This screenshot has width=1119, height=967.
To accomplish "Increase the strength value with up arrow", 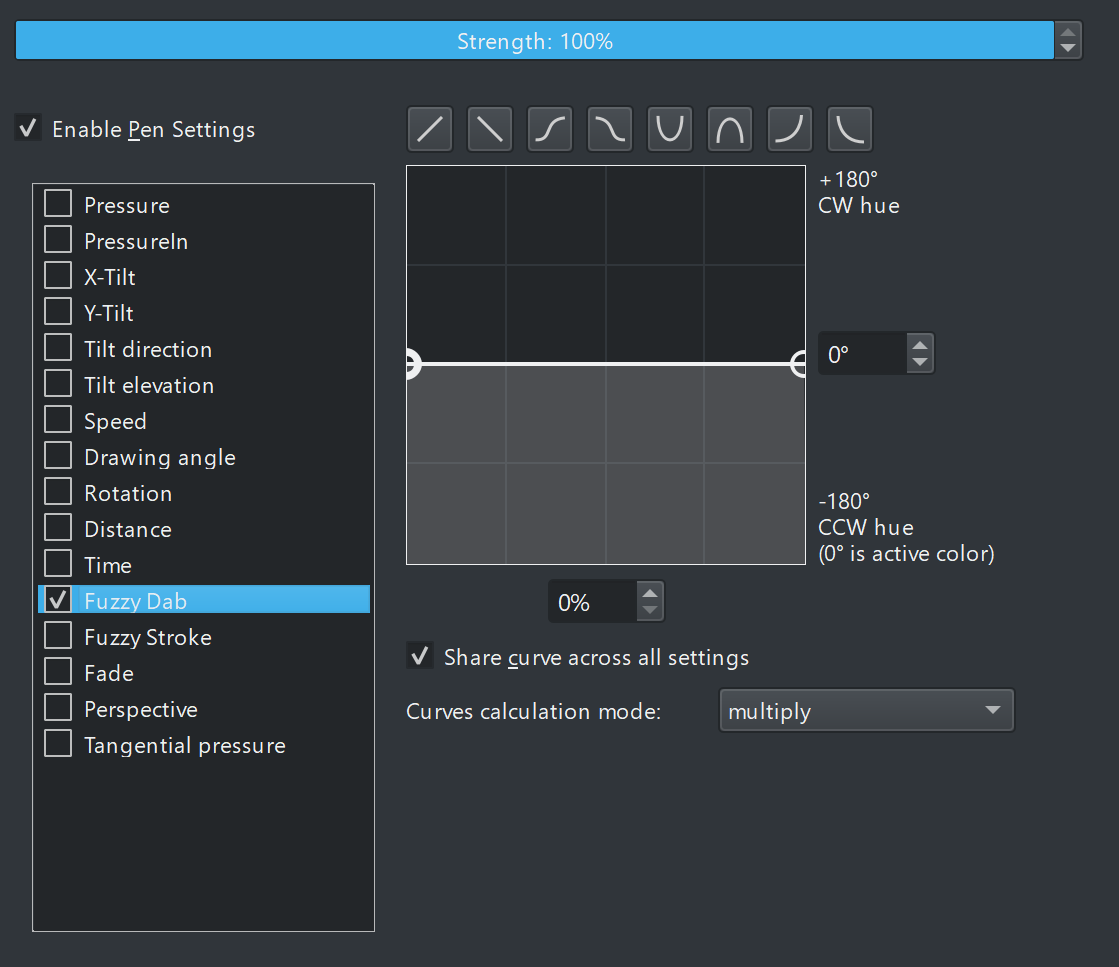I will coord(1068,32).
